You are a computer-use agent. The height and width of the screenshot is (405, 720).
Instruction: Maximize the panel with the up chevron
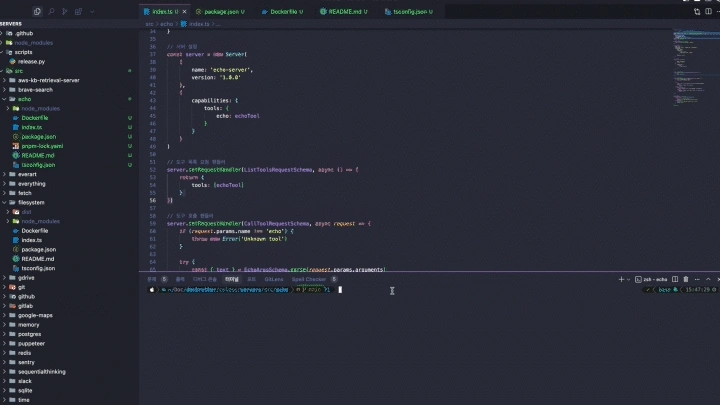(x=708, y=279)
